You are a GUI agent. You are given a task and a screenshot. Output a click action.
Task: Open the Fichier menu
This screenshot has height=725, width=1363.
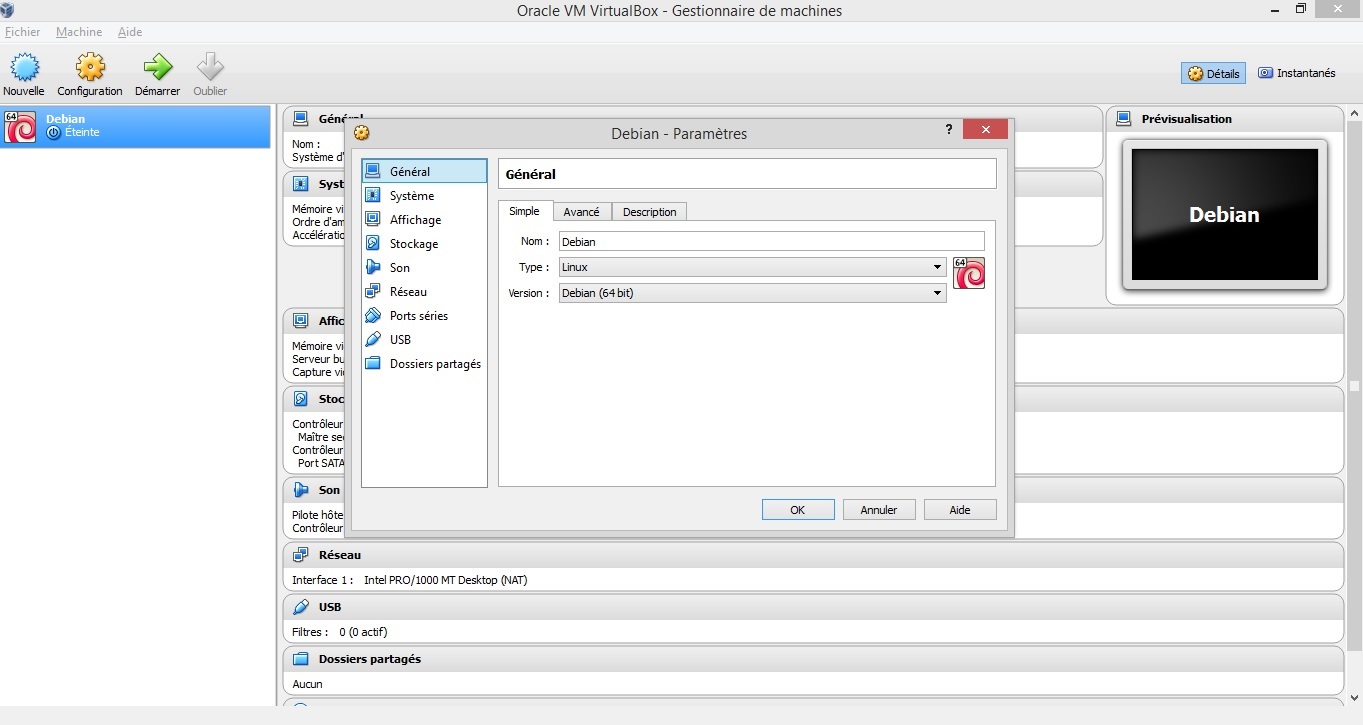click(x=22, y=32)
